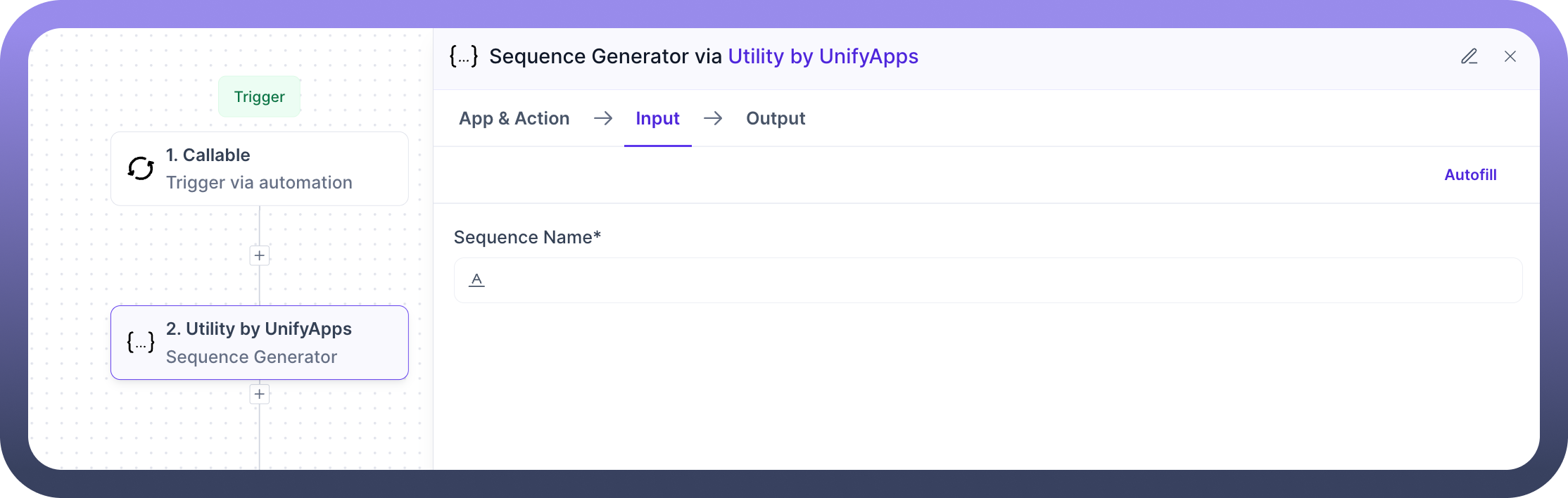The height and width of the screenshot is (498, 1568).
Task: Select the Input tab
Action: [x=657, y=118]
